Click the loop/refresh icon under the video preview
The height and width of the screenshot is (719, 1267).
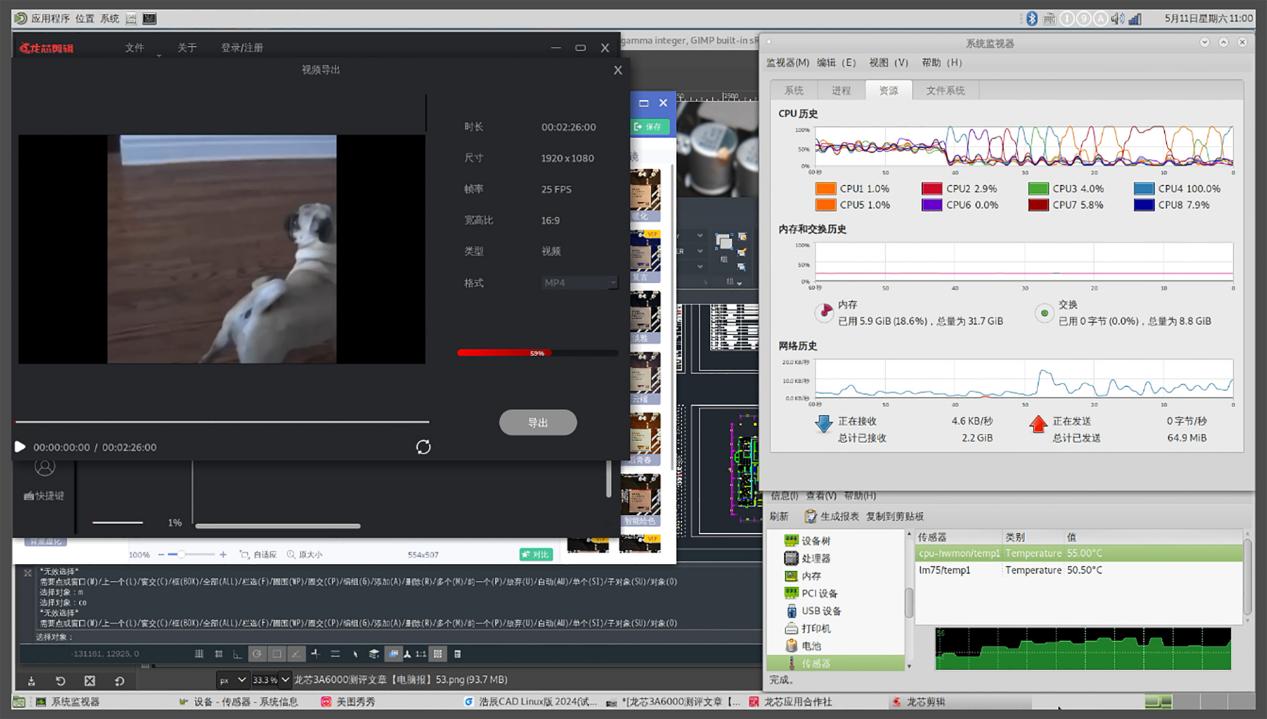point(423,447)
